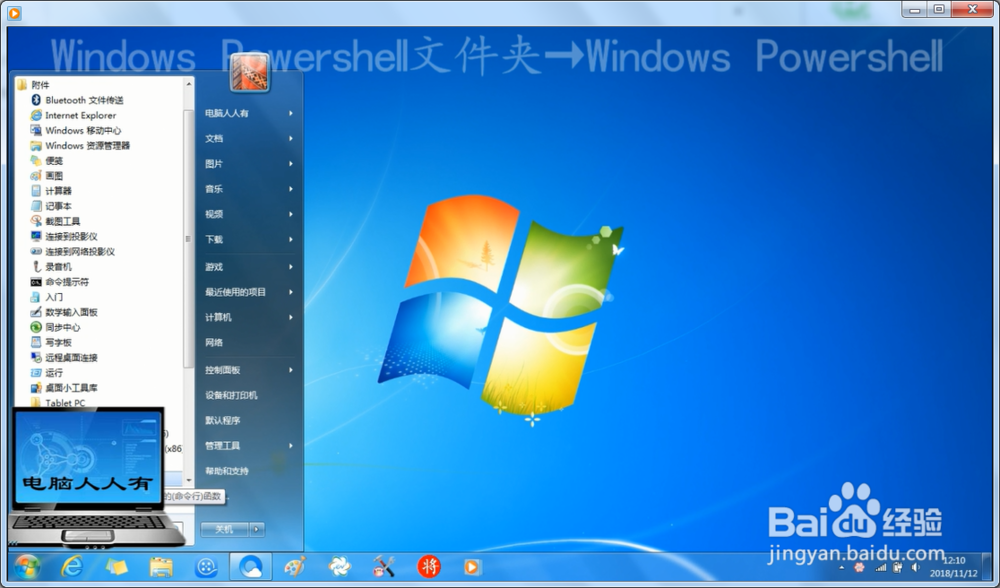Click the volume speaker tray icon

pos(916,568)
